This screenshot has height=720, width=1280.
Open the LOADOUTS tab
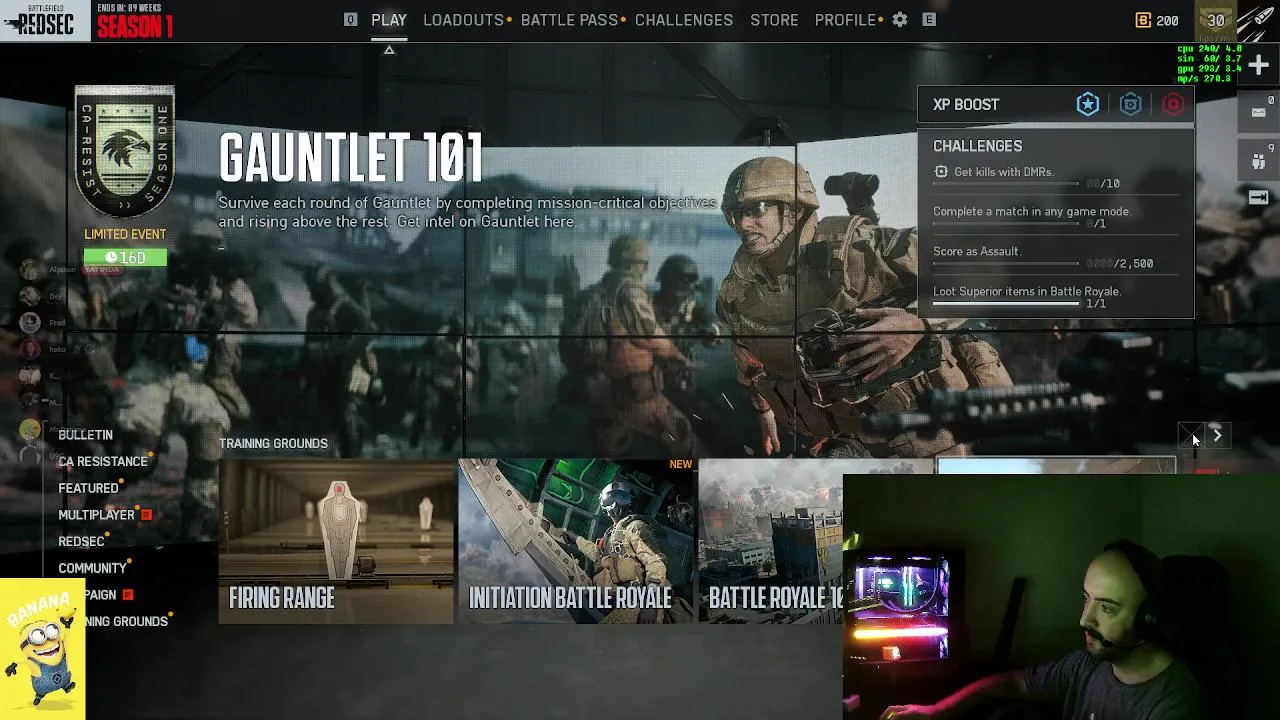463,20
